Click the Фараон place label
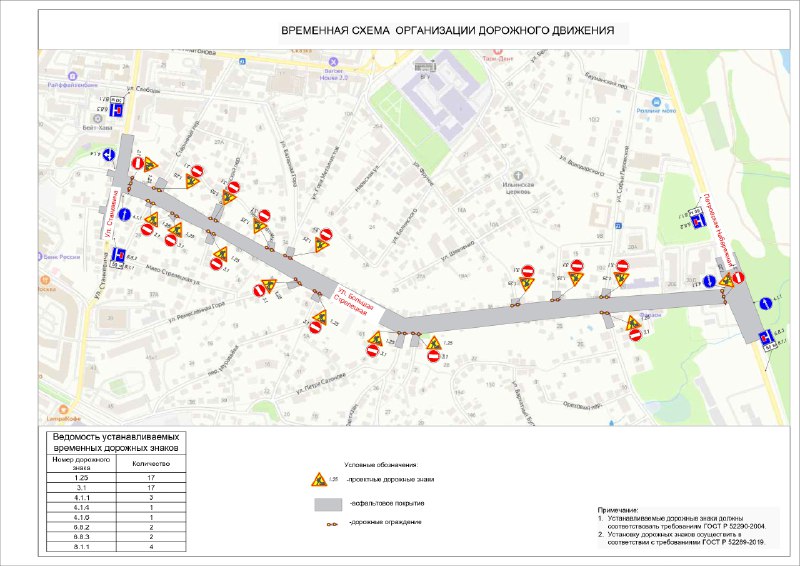This screenshot has height=566, width=800. (x=651, y=315)
